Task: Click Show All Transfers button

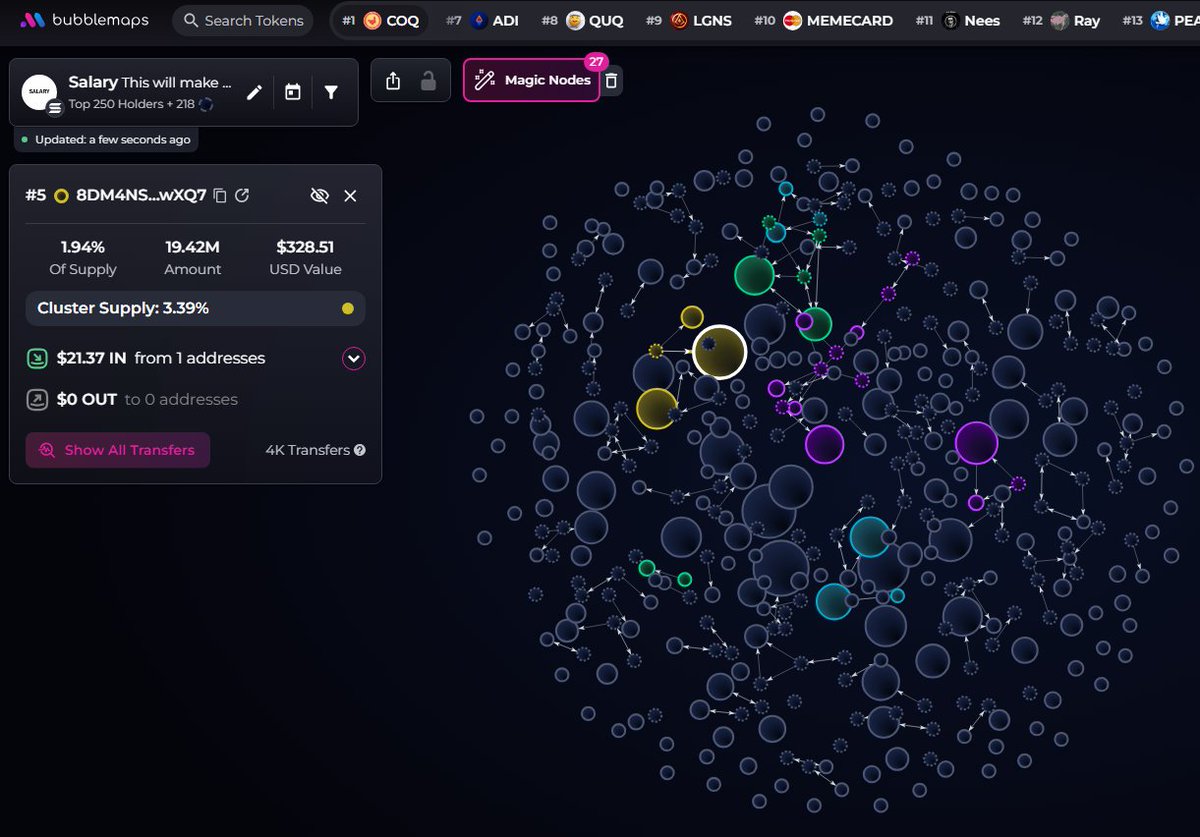Action: tap(118, 450)
